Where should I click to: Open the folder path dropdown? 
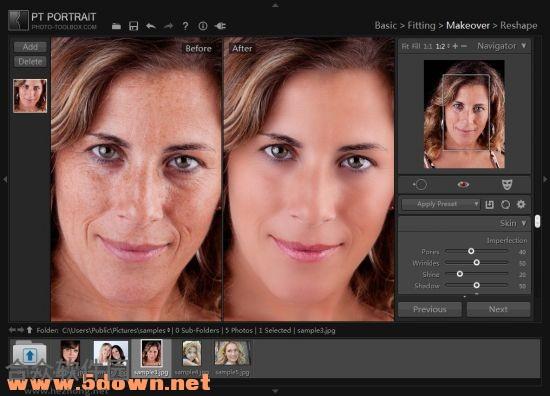169,330
